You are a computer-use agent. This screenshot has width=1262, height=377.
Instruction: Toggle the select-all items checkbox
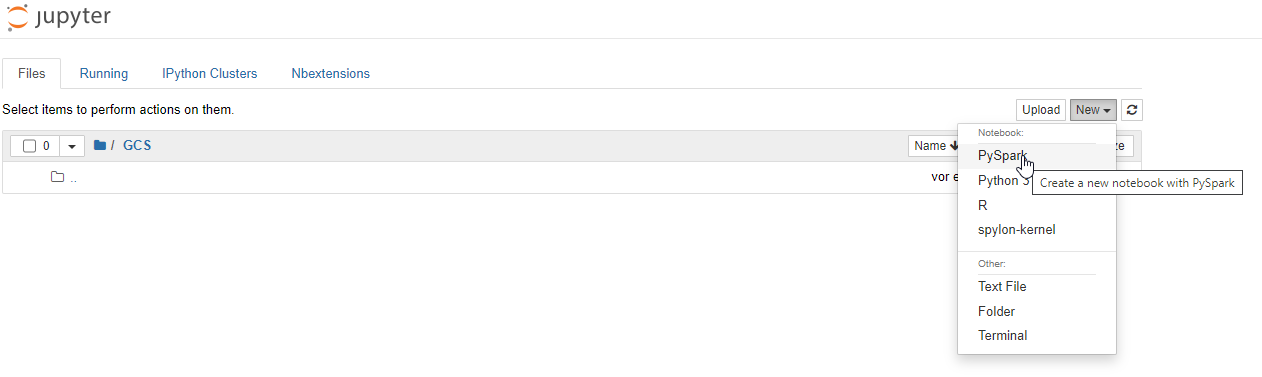[29, 146]
